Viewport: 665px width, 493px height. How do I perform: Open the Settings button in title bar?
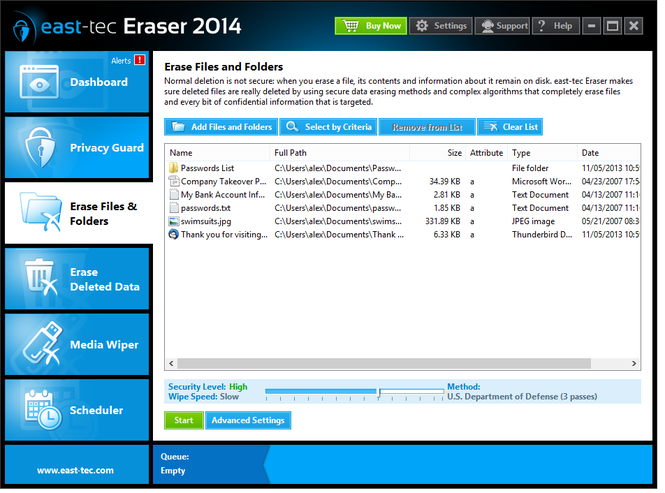(441, 26)
